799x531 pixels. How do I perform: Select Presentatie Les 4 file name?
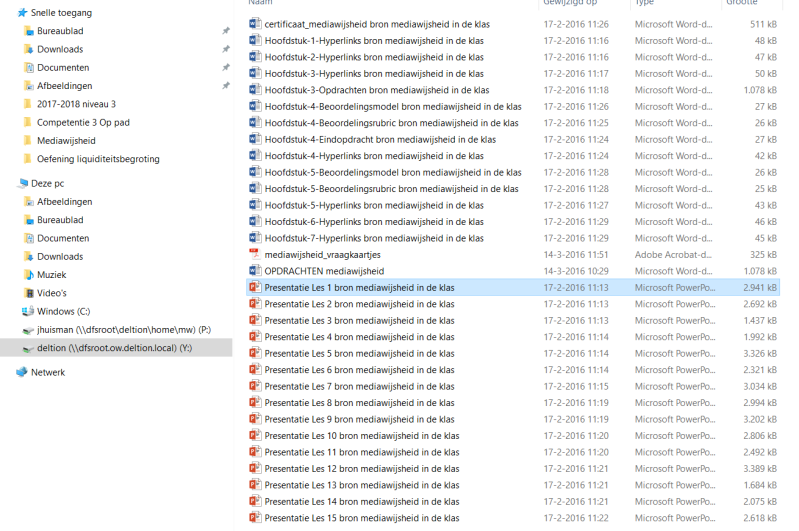359,337
